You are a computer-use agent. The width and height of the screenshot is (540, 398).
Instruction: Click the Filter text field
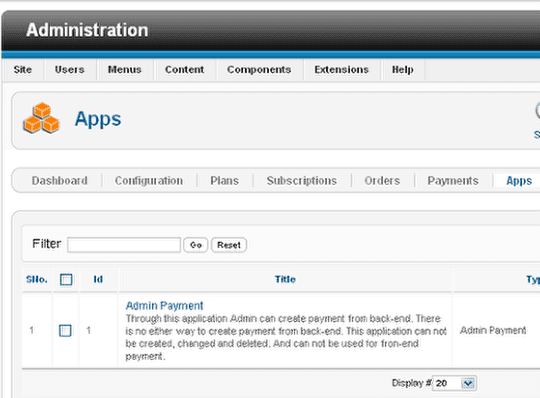click(x=124, y=245)
